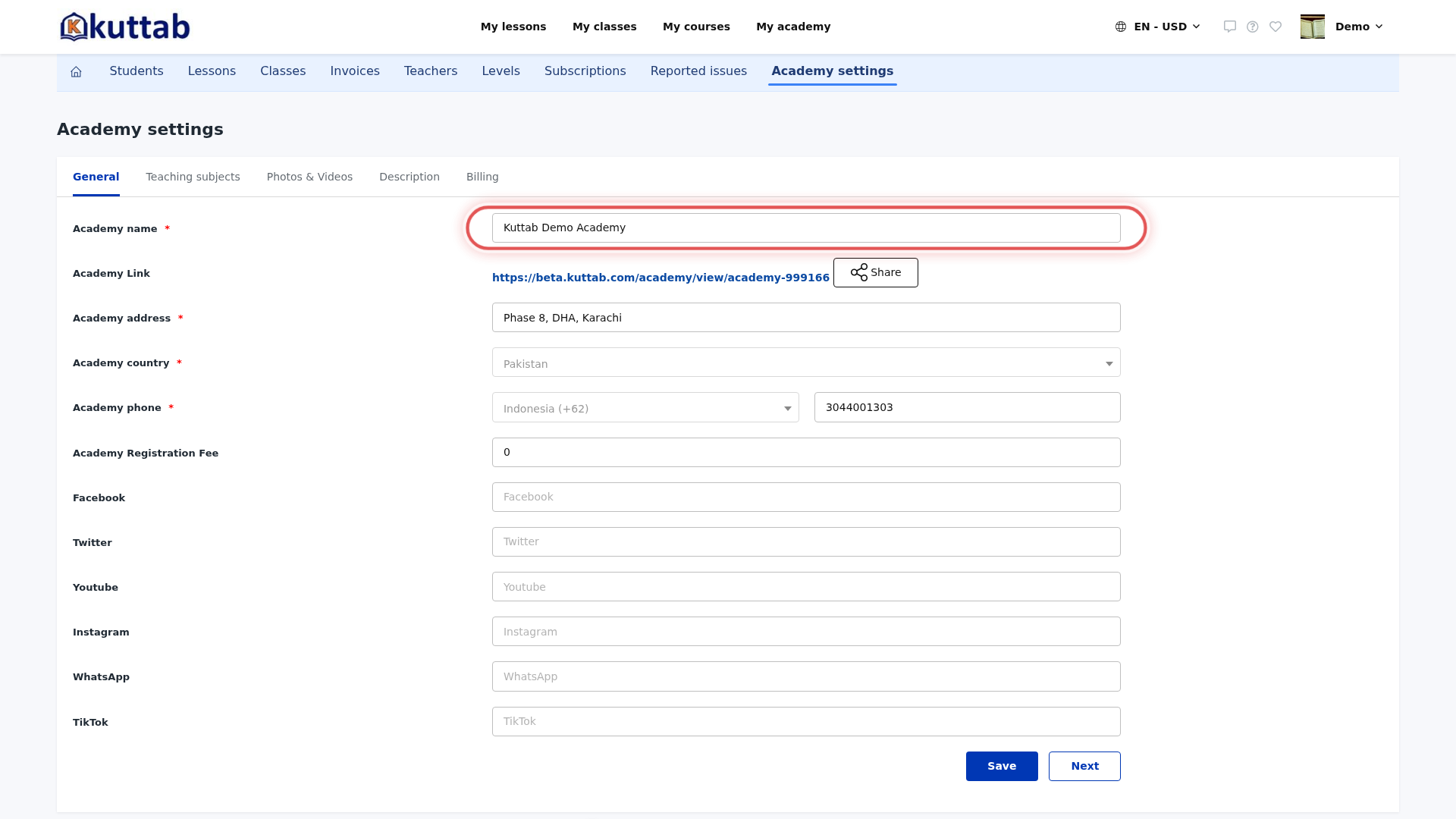Click the 'Academy address' label
Viewport: 1456px width, 819px height.
click(x=122, y=318)
